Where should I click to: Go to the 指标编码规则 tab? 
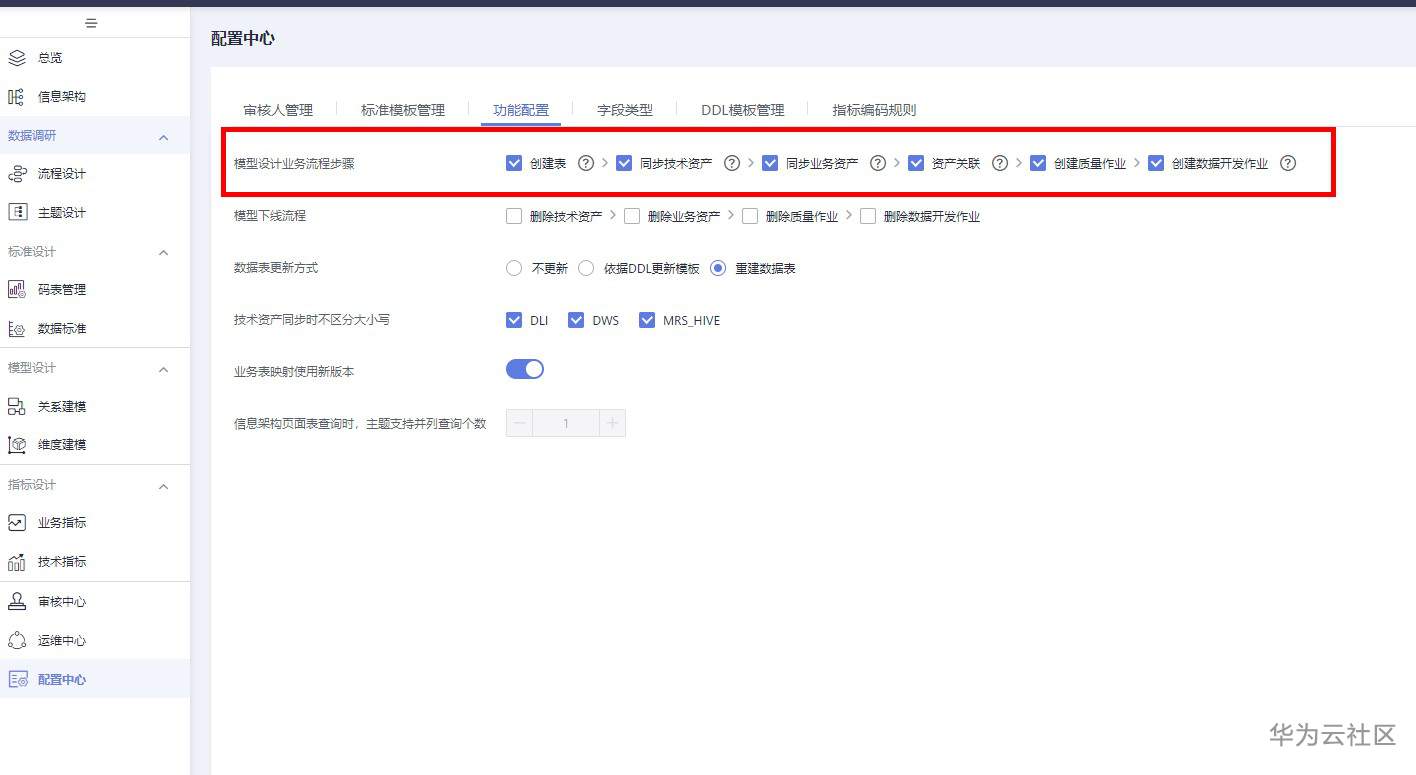pos(874,110)
